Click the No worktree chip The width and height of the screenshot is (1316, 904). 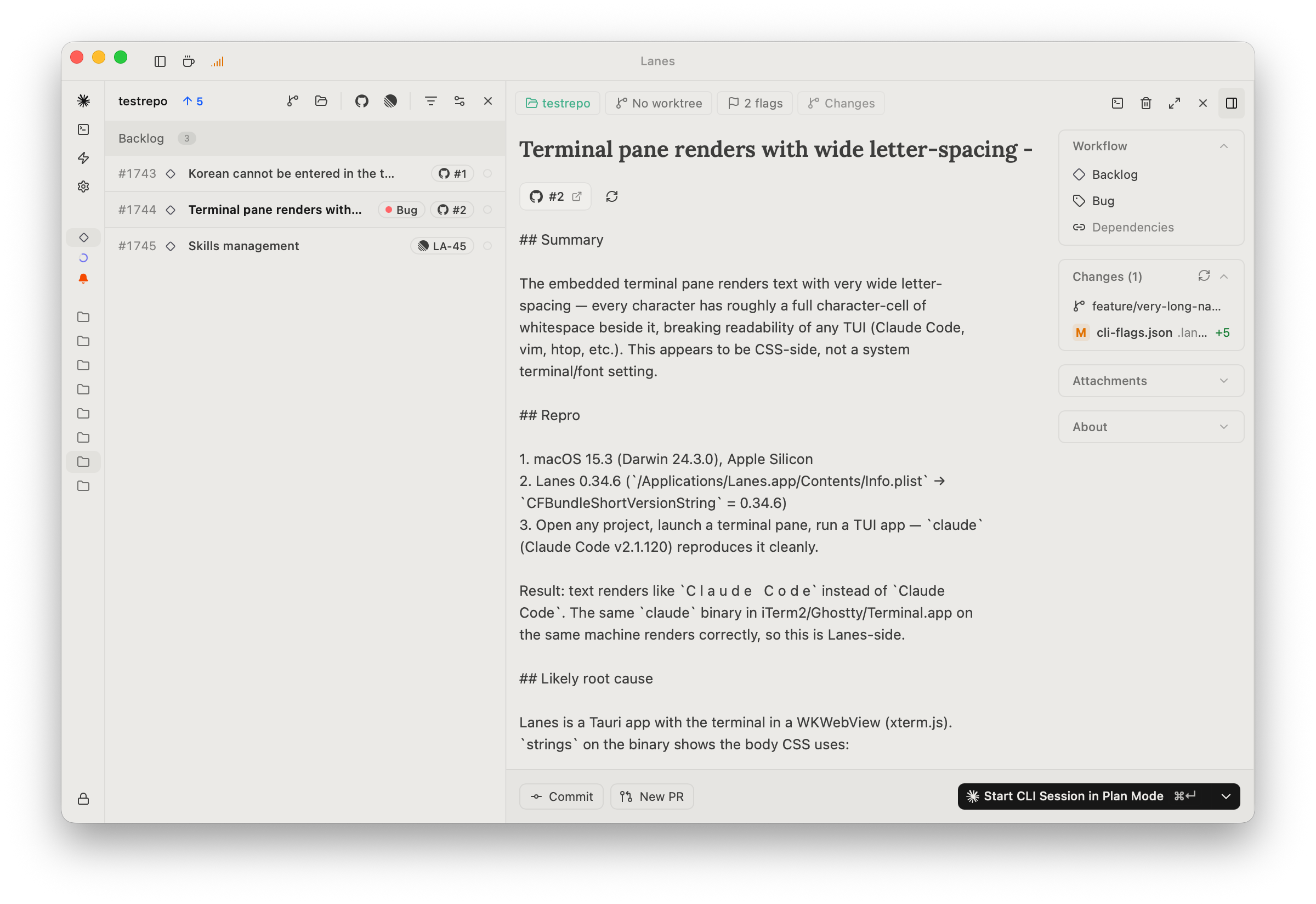[659, 103]
